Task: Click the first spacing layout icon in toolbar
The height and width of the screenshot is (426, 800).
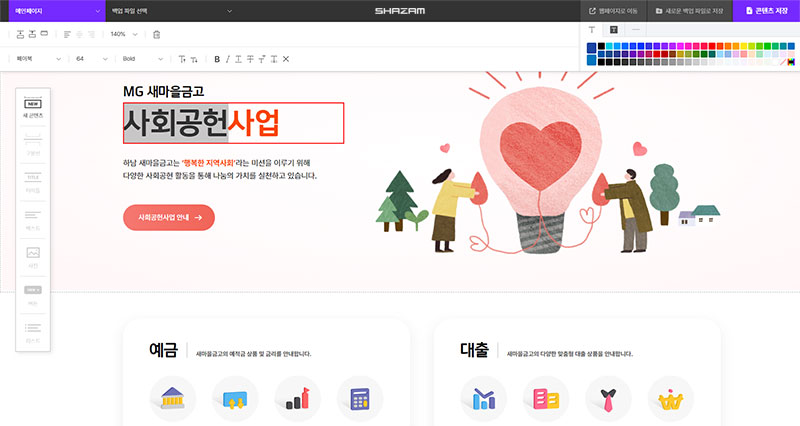Action: (20, 34)
